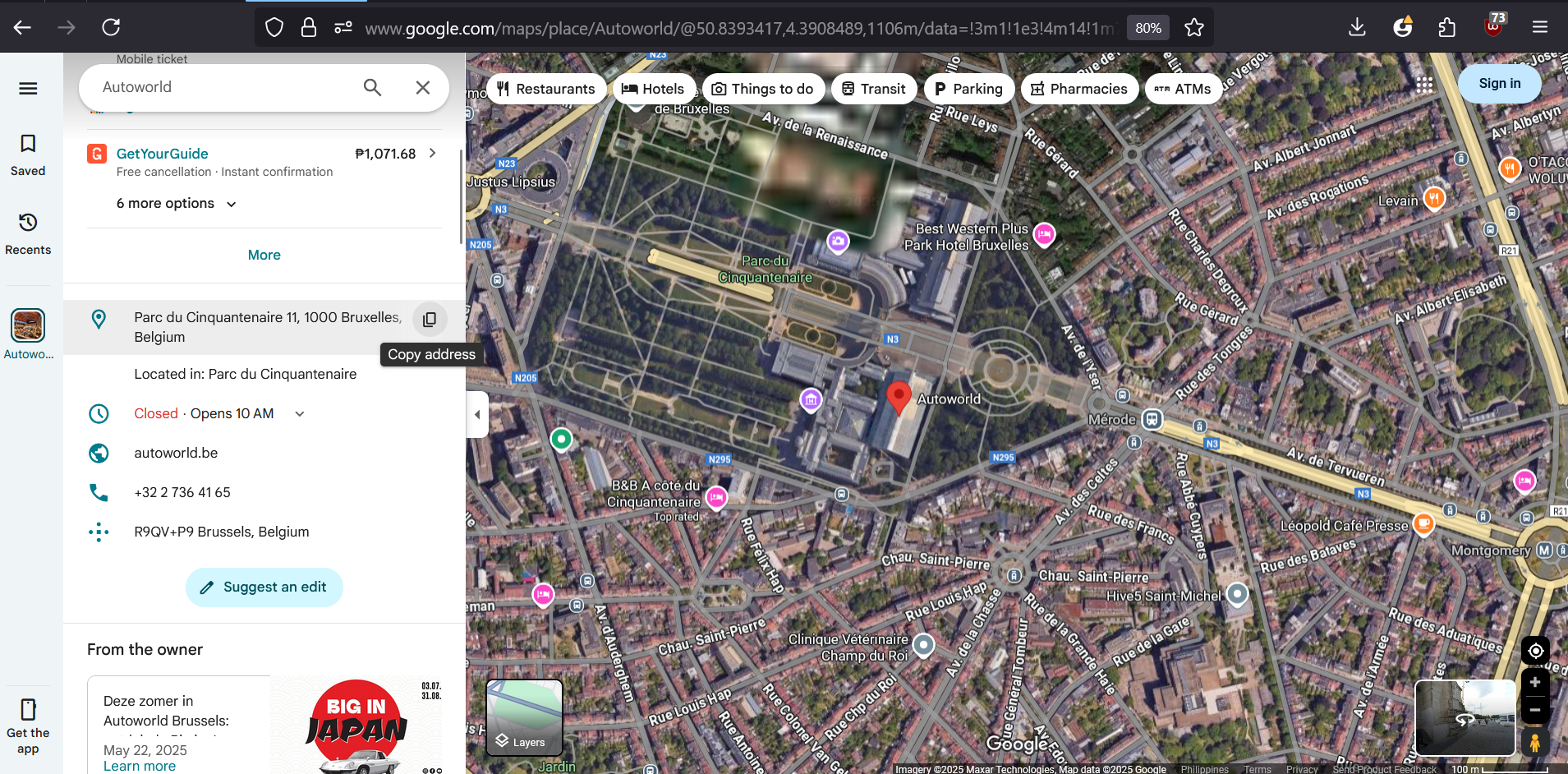This screenshot has height=774, width=1568.
Task: Expand opening hours dropdown chevron
Action: coord(300,414)
